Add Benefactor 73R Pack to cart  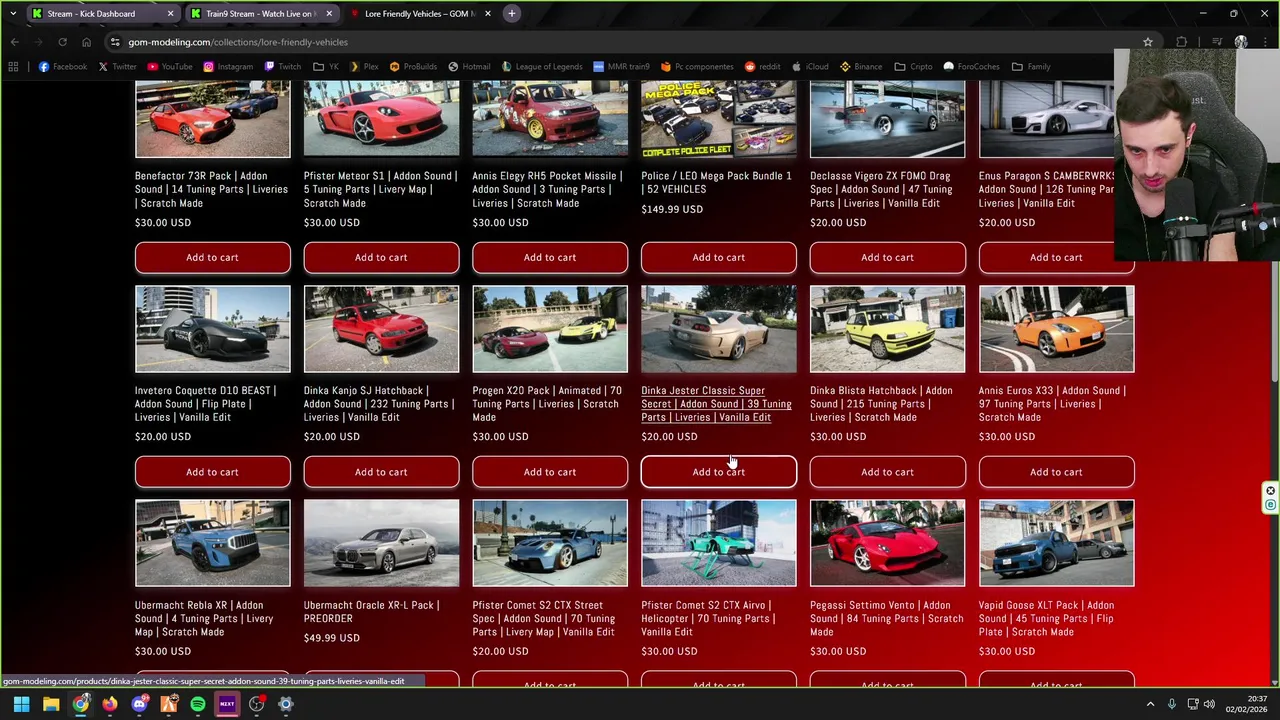(x=212, y=257)
